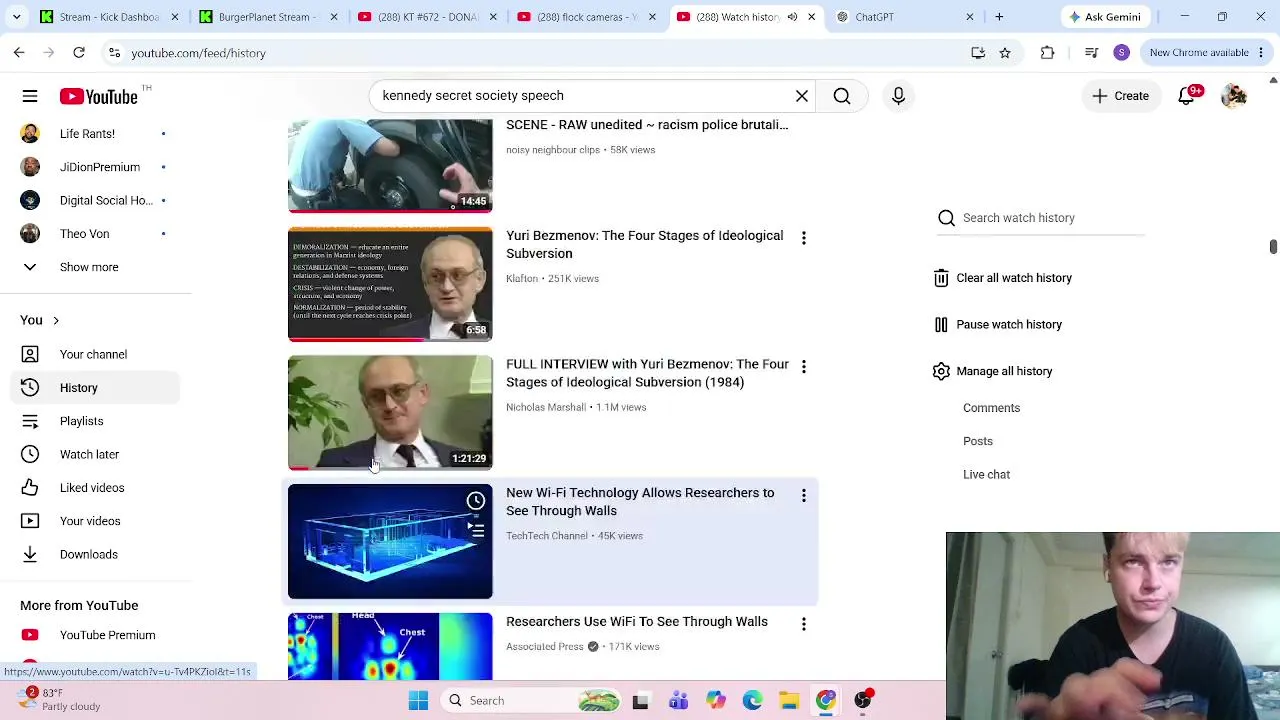This screenshot has height=720, width=1280.
Task: Open the YouTube guide hamburger menu
Action: point(30,96)
